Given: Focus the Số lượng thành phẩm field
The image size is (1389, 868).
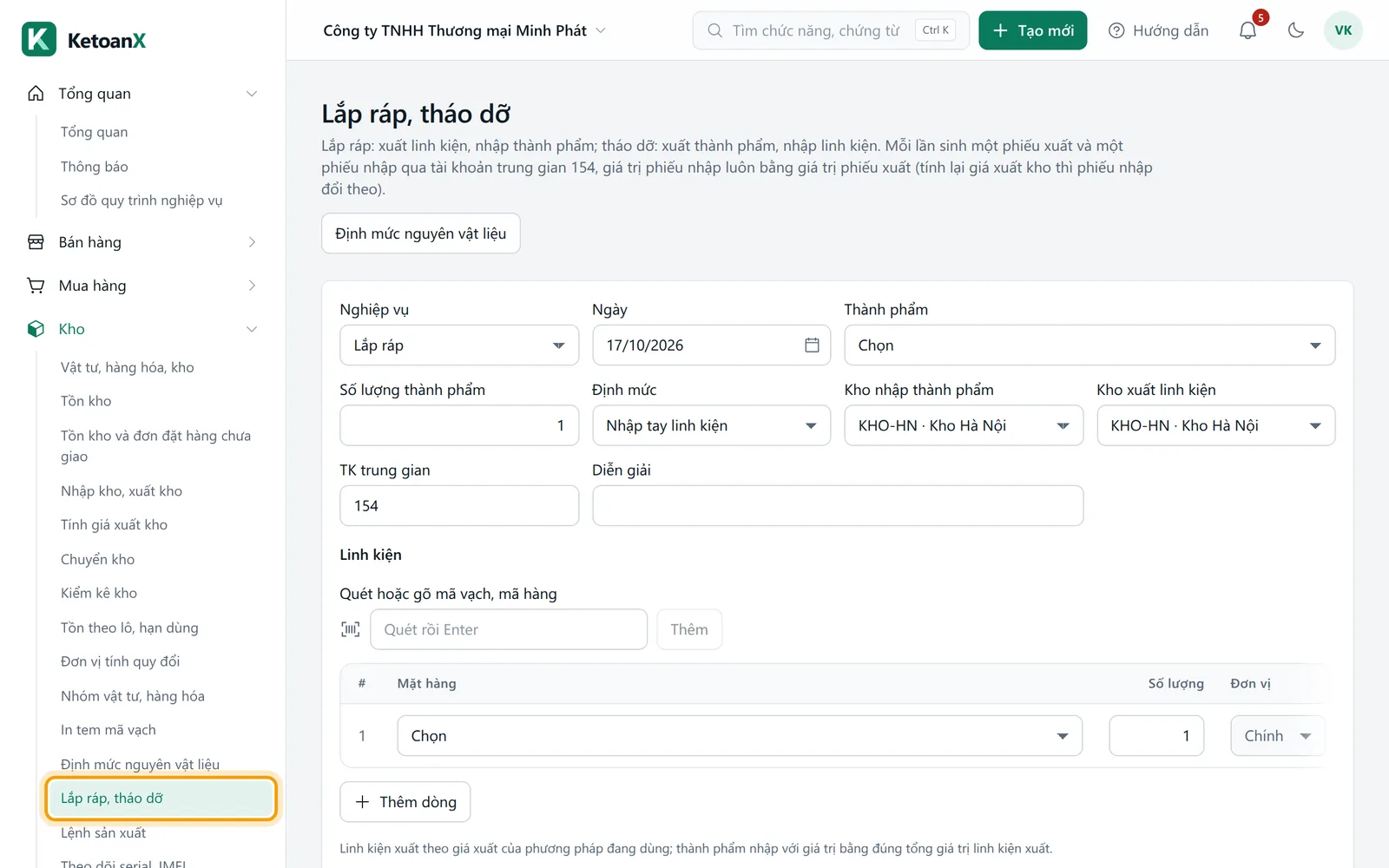Looking at the screenshot, I should tap(459, 425).
